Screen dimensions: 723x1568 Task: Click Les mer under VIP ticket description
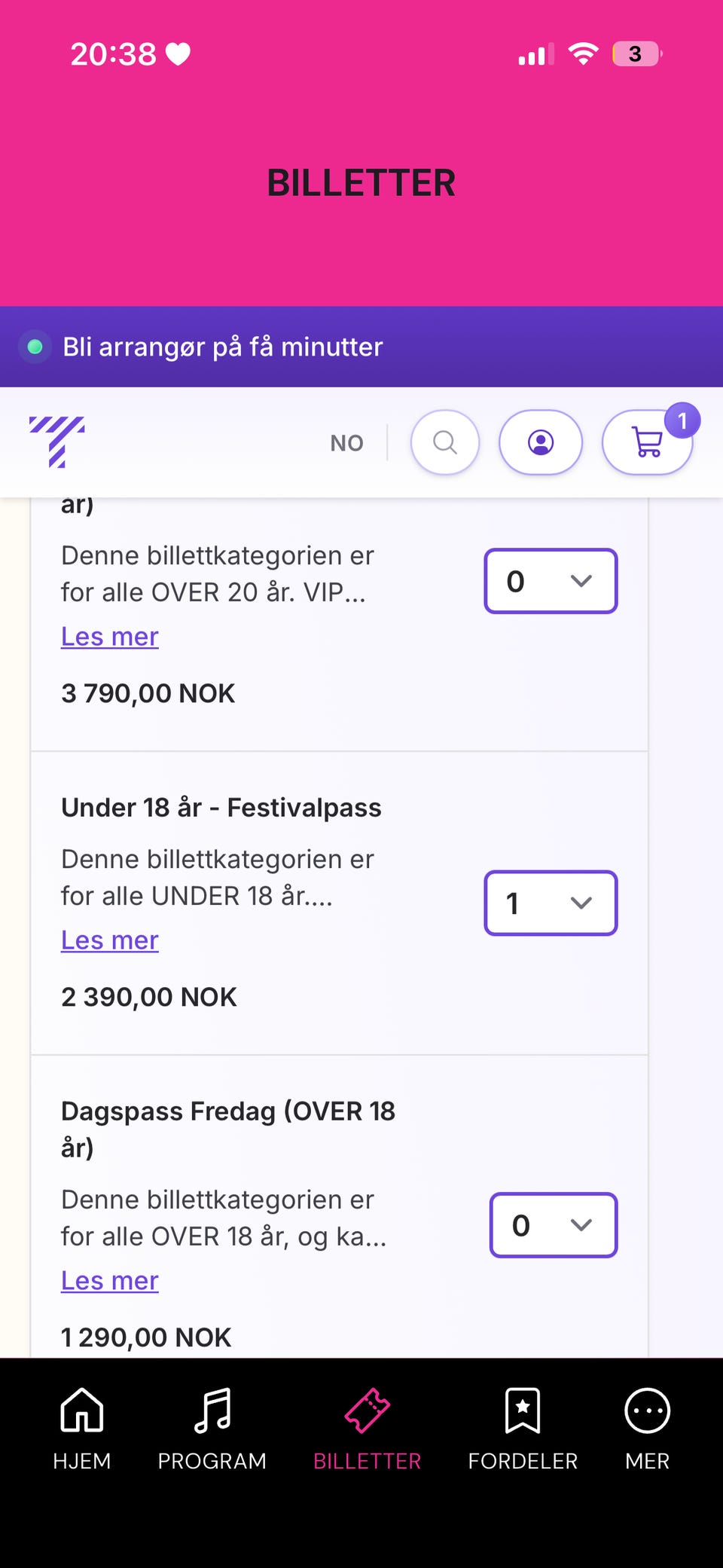[x=110, y=637]
